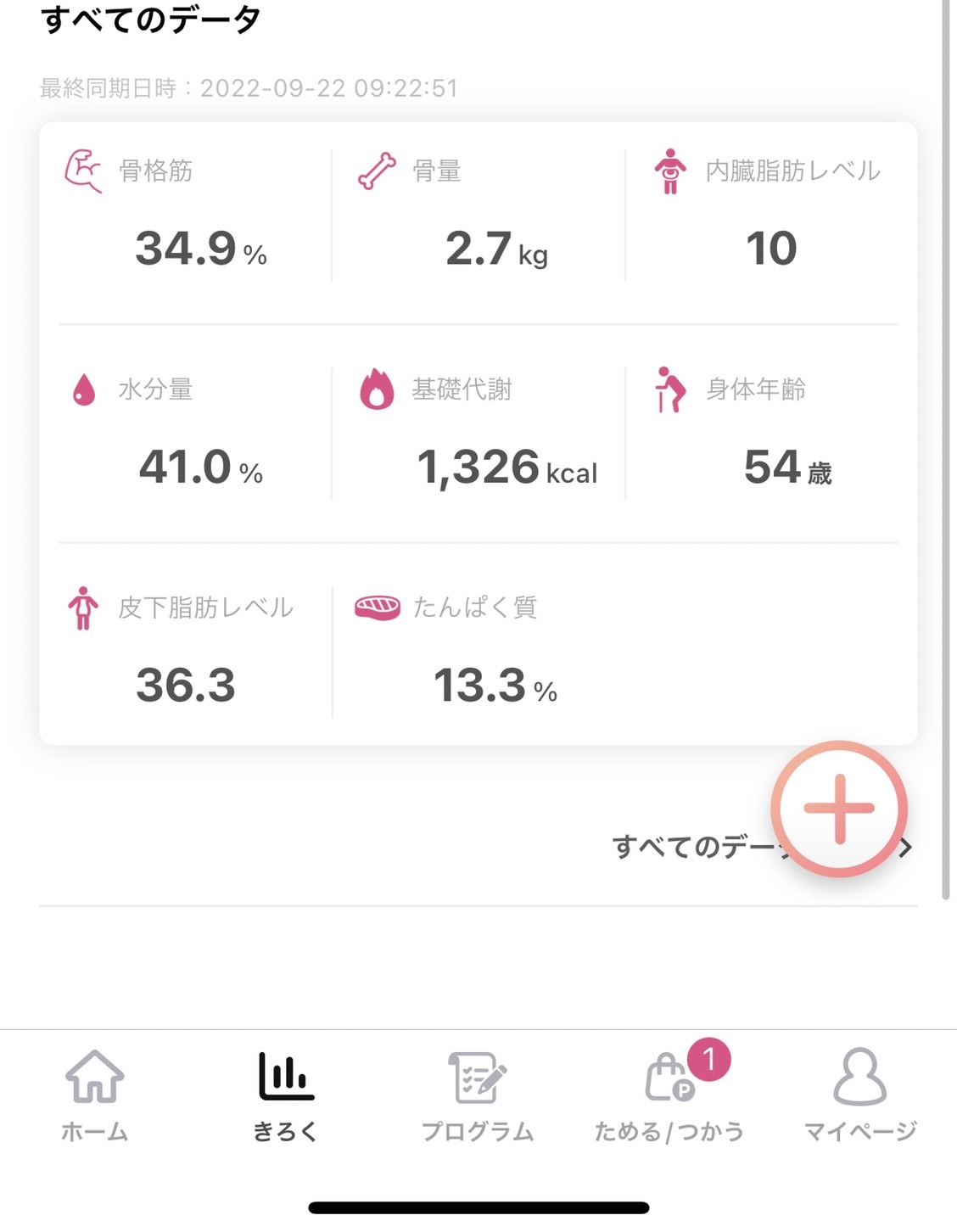957x1232 pixels.
Task: Click the vertical scrollbar on right edge
Action: point(946,450)
